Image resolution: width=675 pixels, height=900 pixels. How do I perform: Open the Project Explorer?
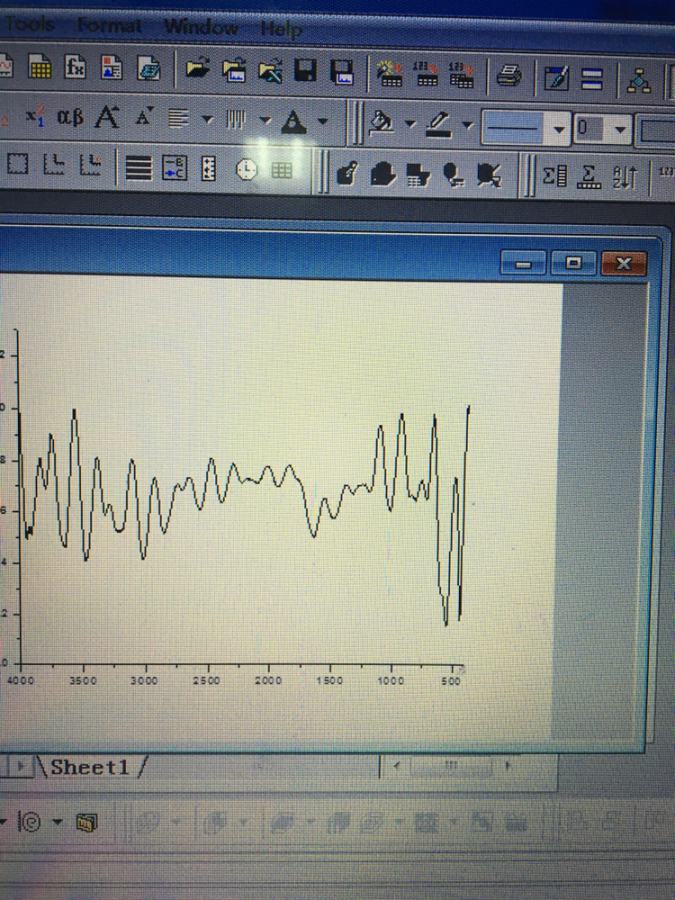coord(638,80)
